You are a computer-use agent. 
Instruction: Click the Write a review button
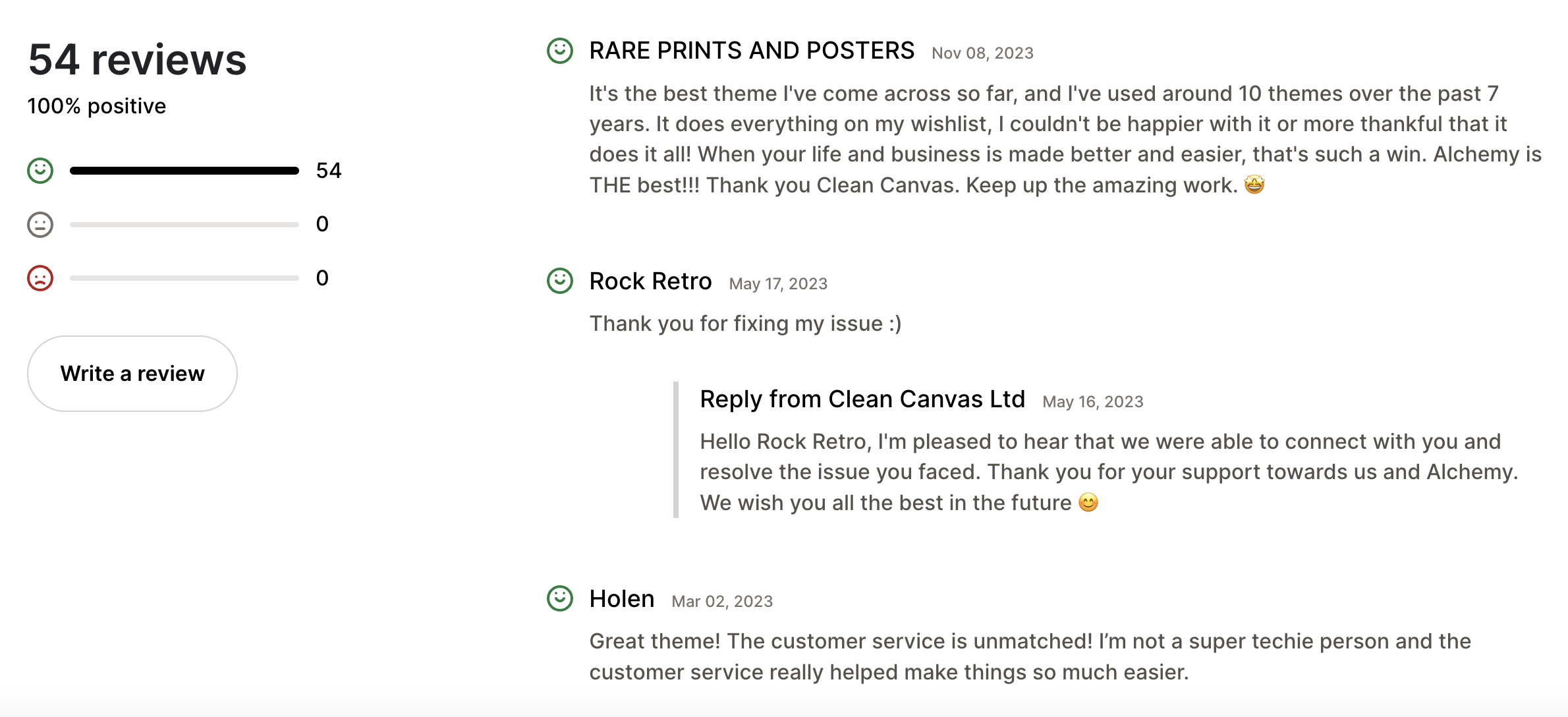pos(132,373)
